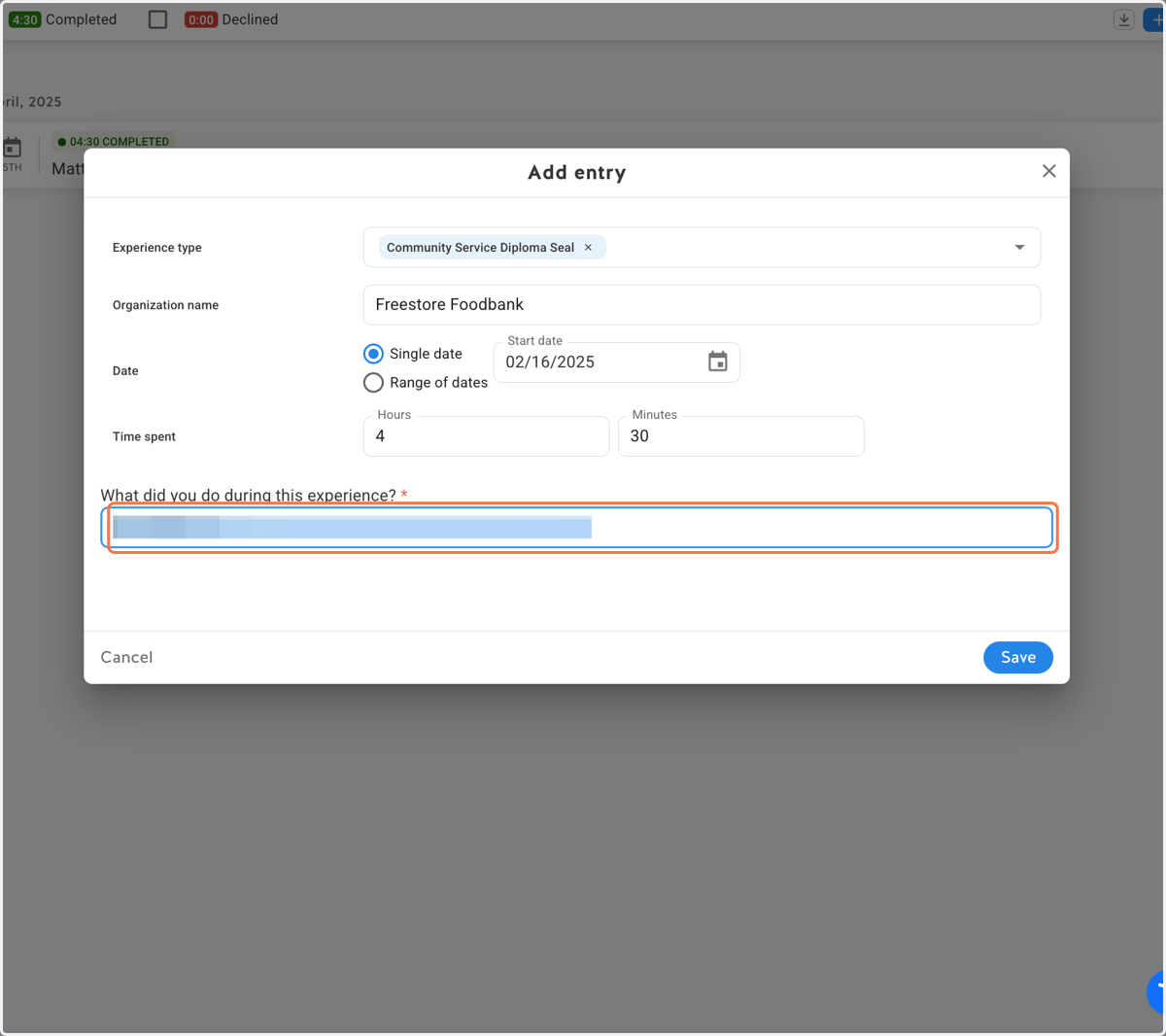Open the Start date calendar picker icon

[718, 362]
